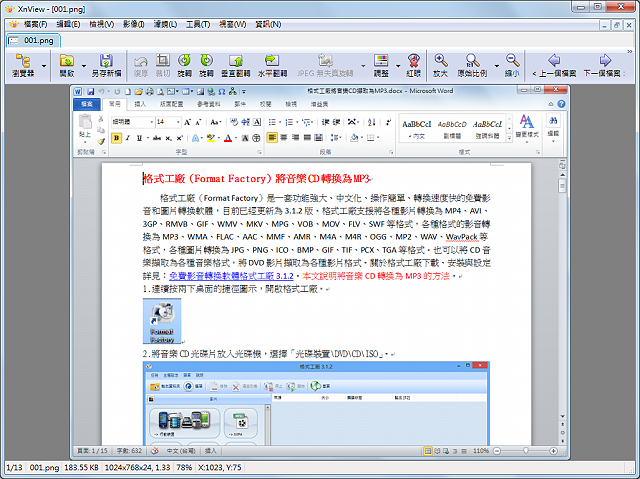Open the 細明體 font name combo box
This screenshot has height=479, width=640.
click(133, 122)
